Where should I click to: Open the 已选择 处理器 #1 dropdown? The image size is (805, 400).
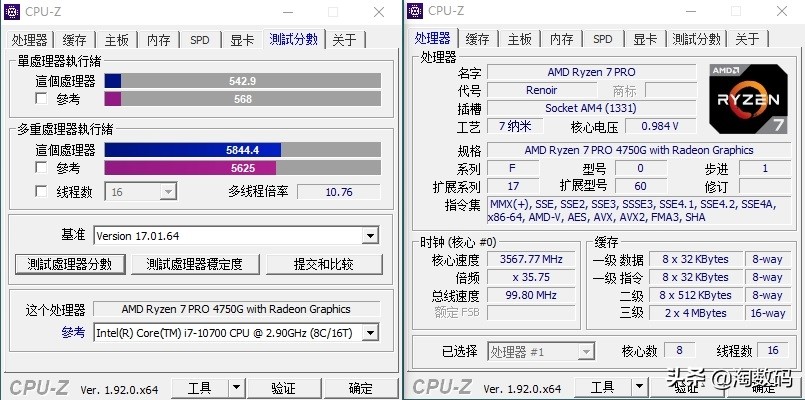pos(541,352)
